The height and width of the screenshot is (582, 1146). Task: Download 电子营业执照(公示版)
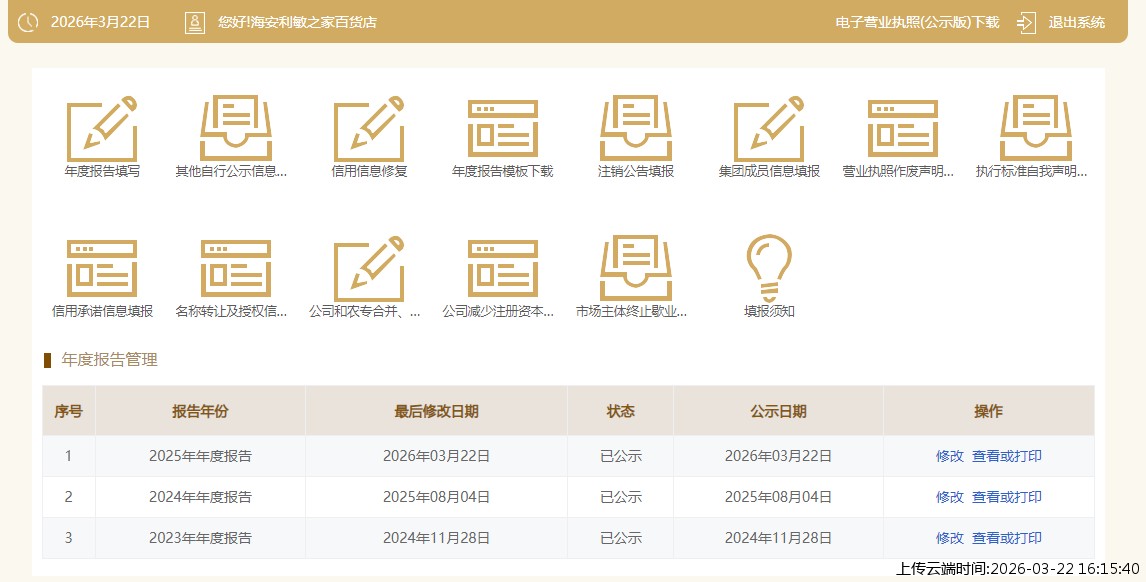point(916,23)
